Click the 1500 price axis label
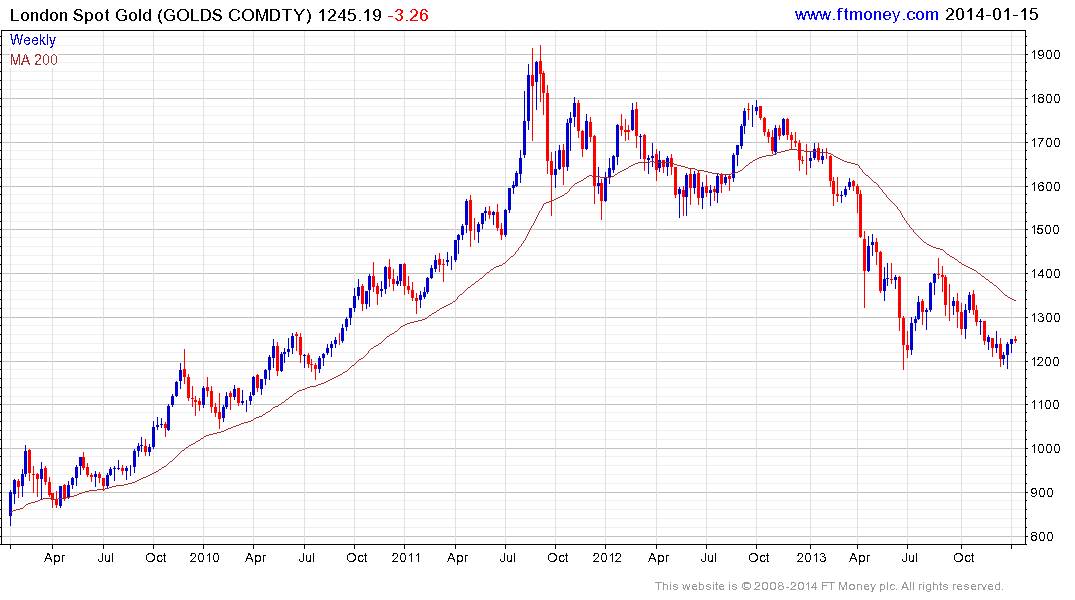 [x=1046, y=230]
